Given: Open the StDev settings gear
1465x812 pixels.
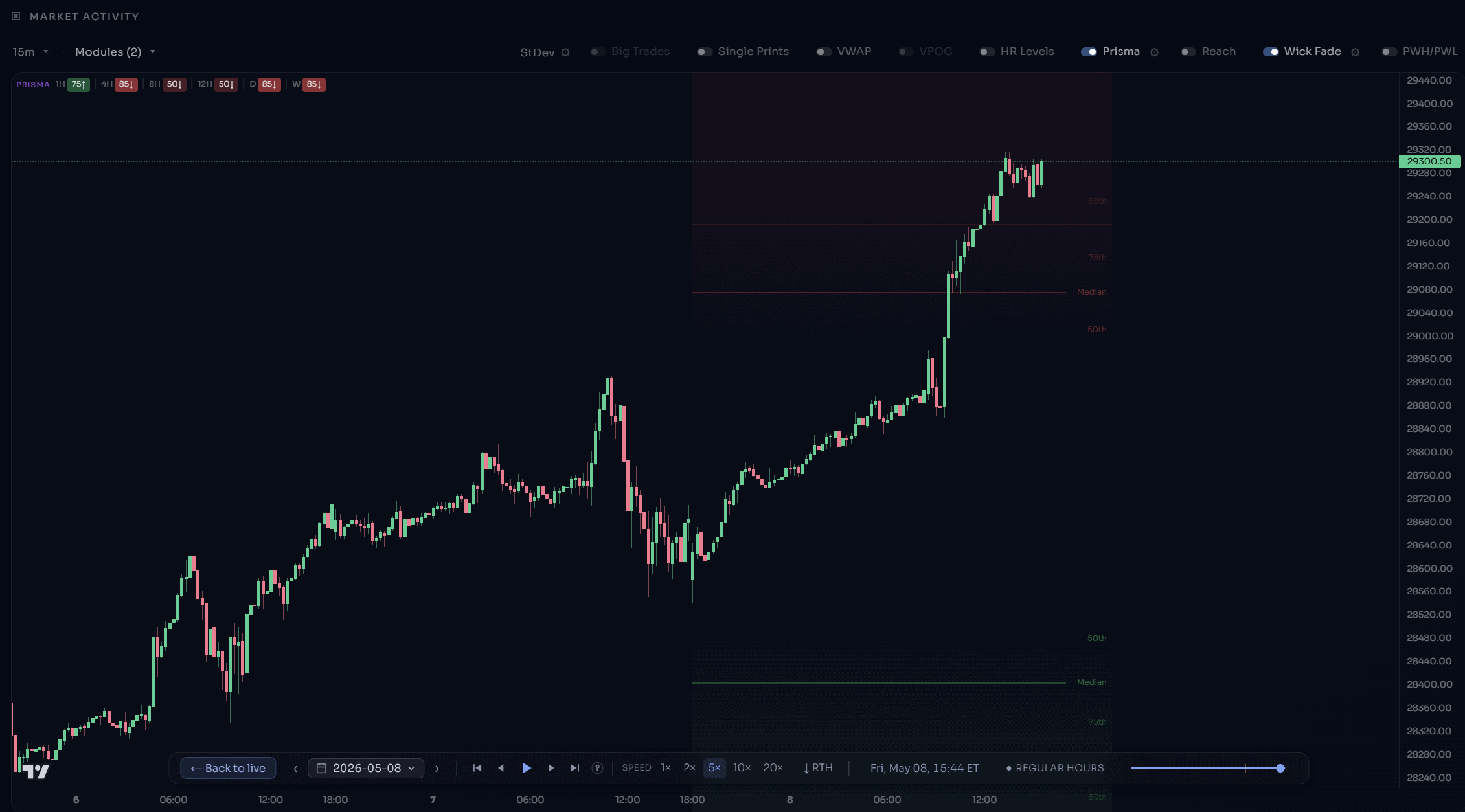Looking at the screenshot, I should point(565,52).
